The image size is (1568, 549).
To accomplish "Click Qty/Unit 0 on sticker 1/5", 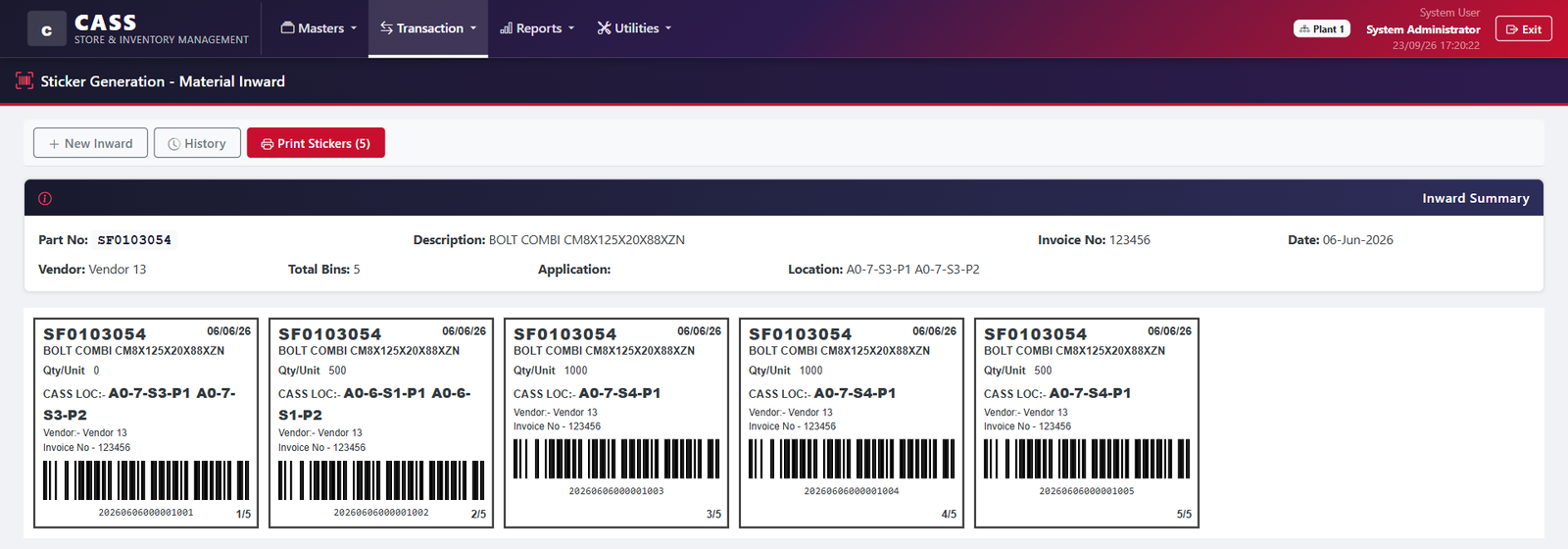I will pyautogui.click(x=72, y=371).
